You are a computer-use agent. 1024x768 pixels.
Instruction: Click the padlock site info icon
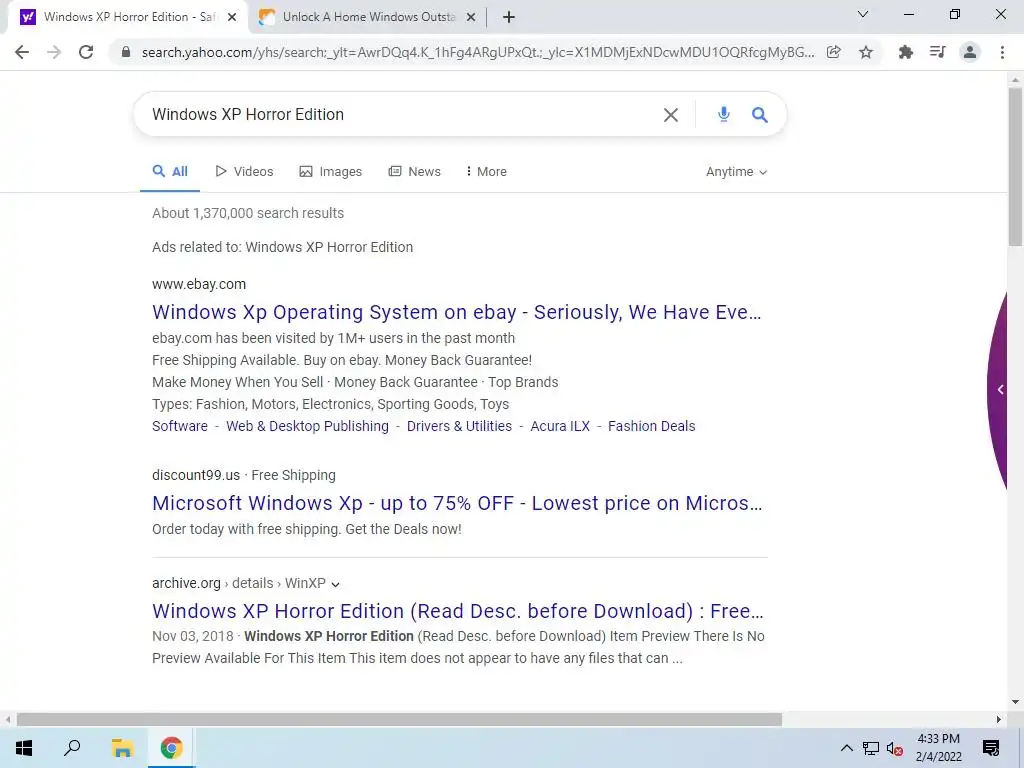[126, 52]
